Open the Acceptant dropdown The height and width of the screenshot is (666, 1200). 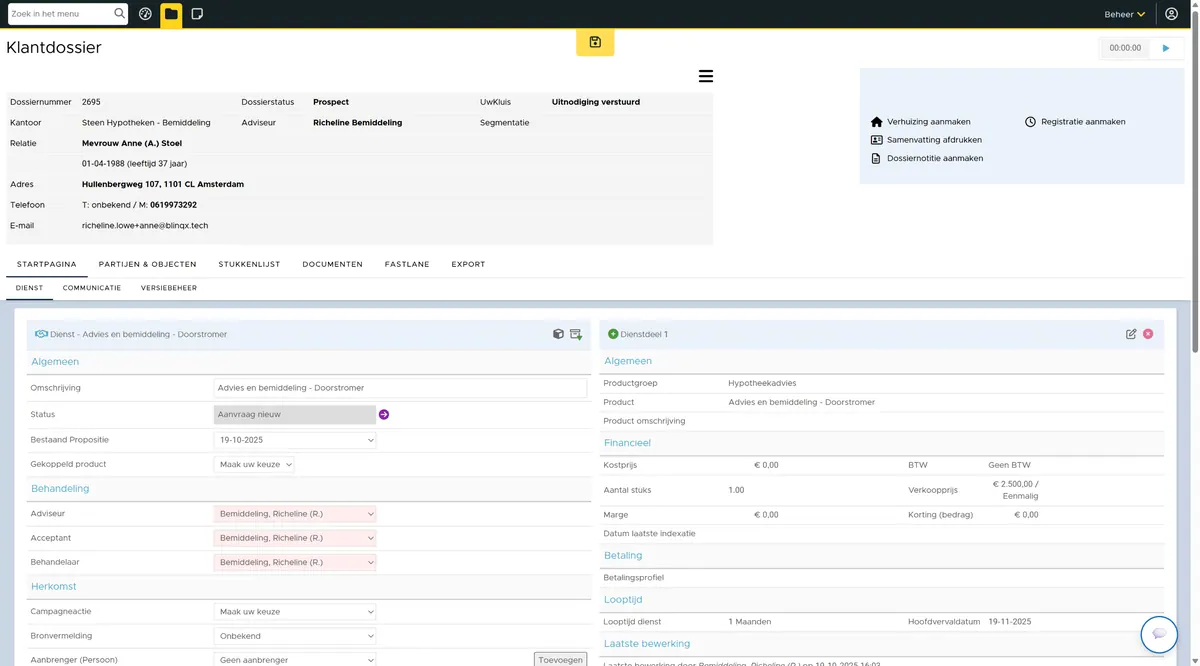(x=295, y=538)
